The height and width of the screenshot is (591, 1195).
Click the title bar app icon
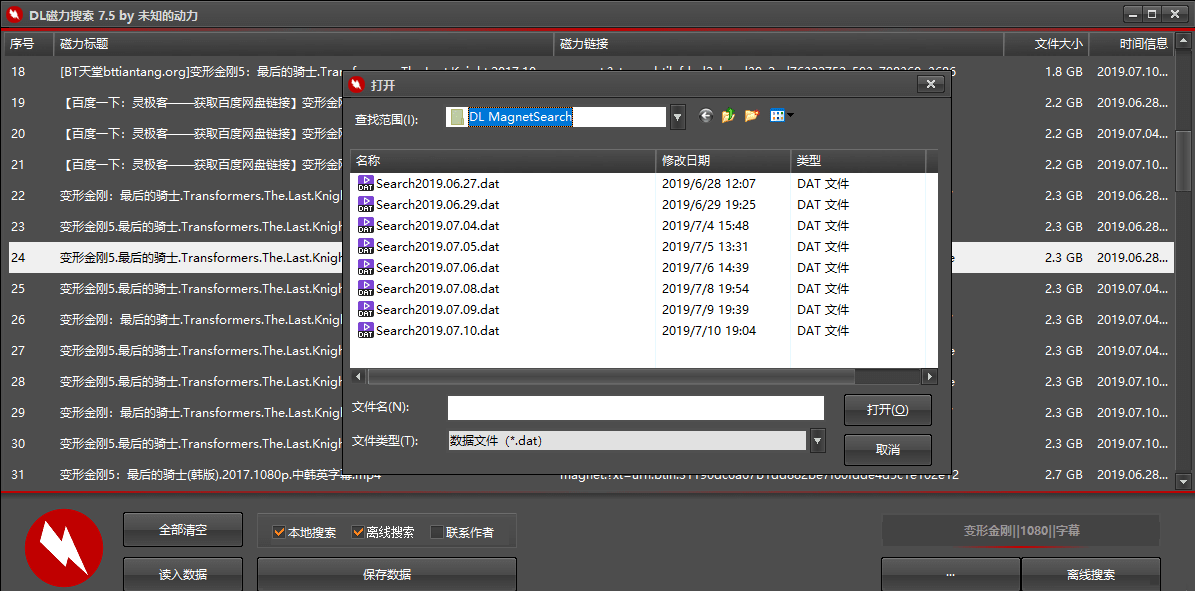coord(14,14)
